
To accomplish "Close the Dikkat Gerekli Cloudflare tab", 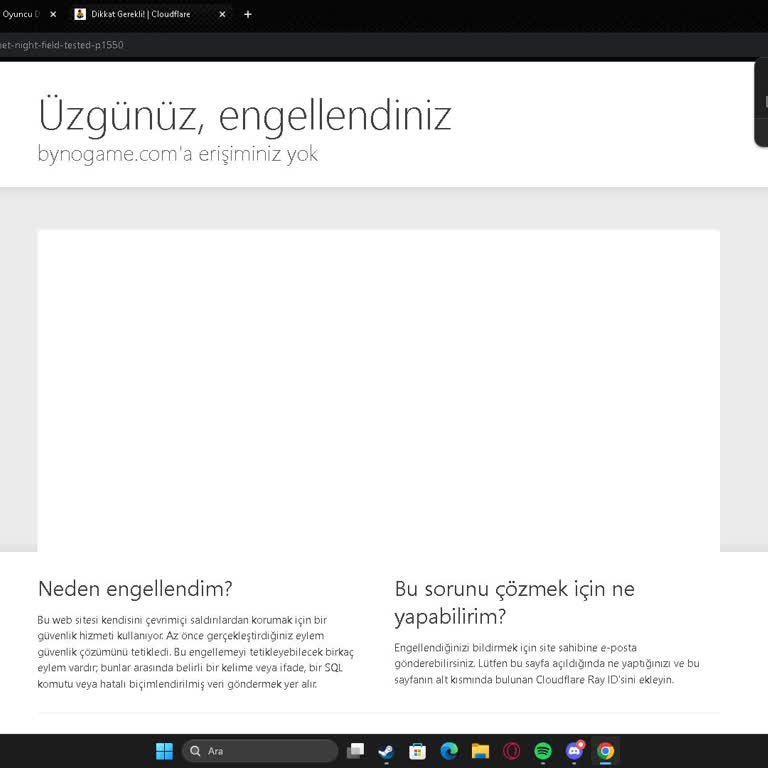I will click(x=222, y=14).
